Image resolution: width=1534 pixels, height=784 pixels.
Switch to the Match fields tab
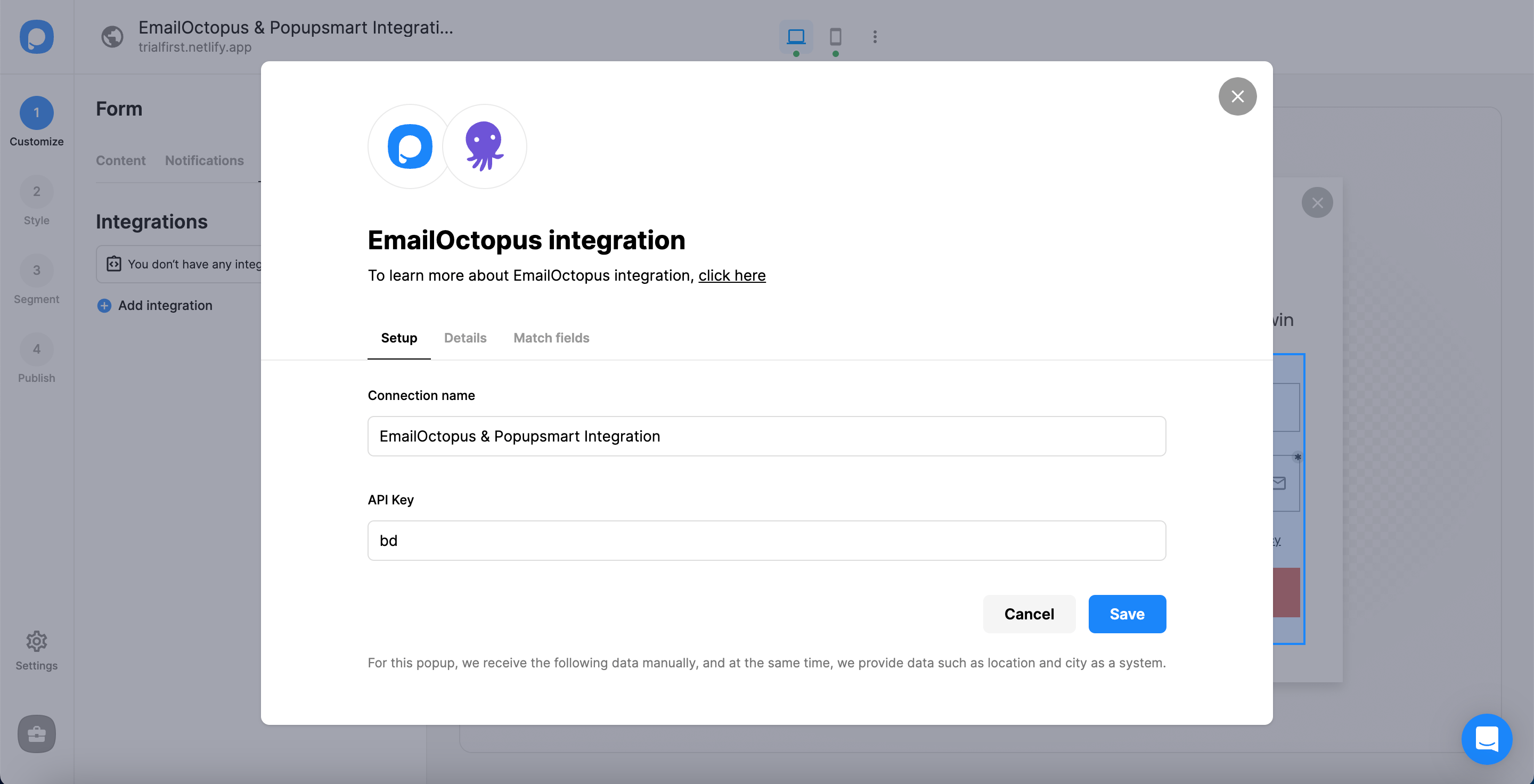click(551, 337)
